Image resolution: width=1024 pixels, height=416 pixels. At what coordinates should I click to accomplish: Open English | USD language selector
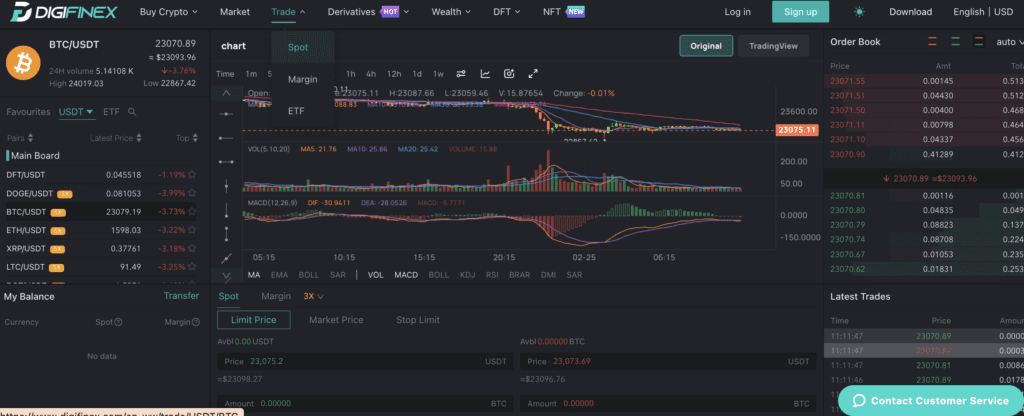(x=983, y=12)
